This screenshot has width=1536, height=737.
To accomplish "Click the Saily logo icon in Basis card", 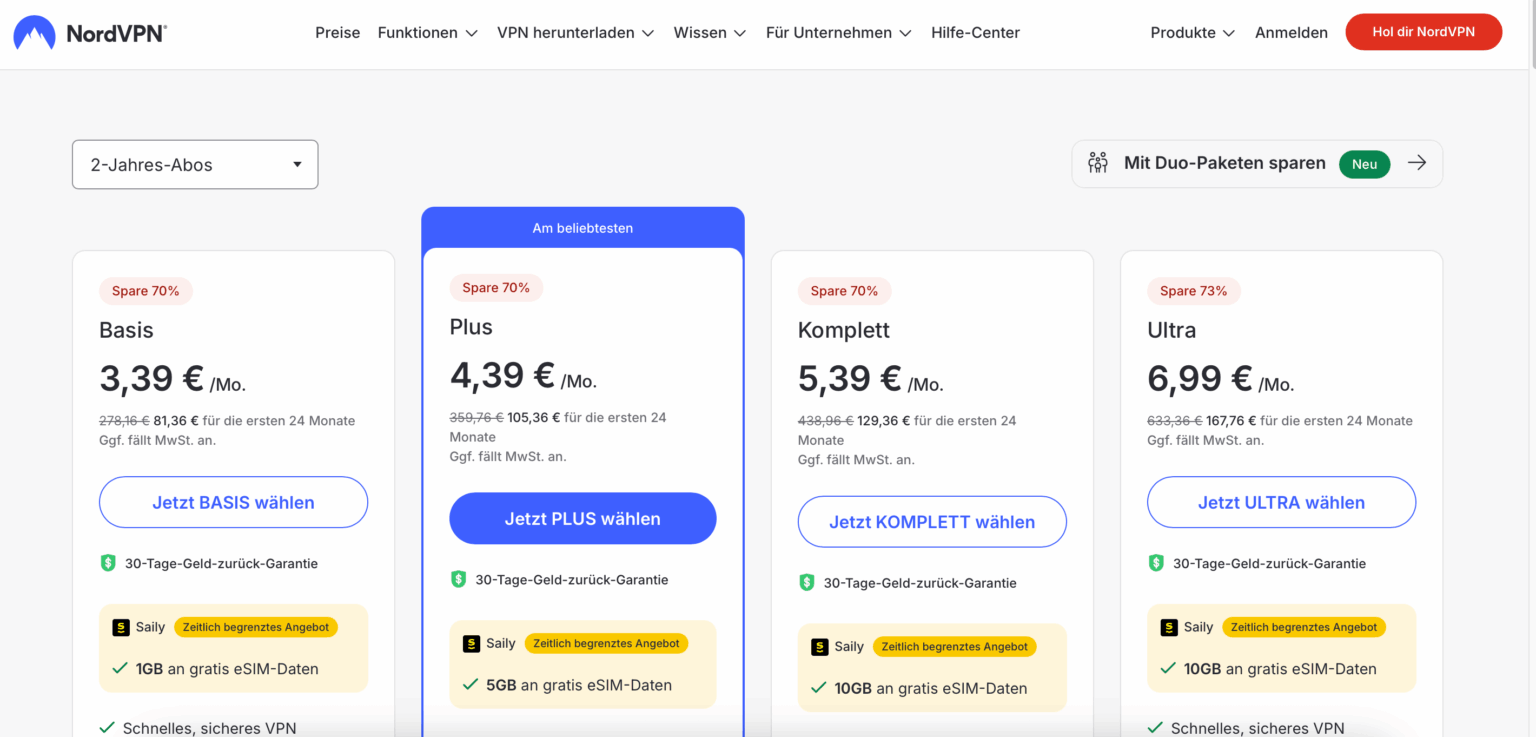I will (121, 627).
